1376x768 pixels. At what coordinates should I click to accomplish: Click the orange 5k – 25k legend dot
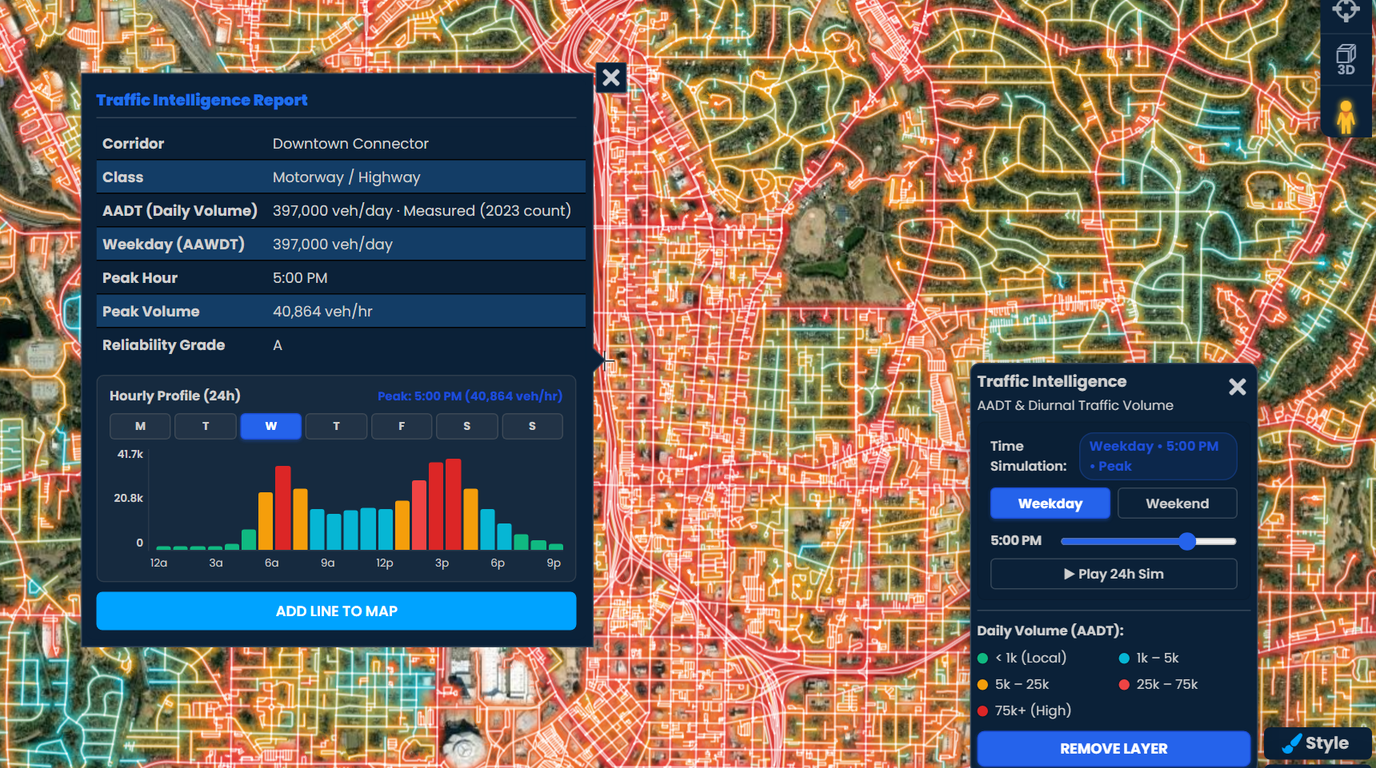tap(983, 685)
